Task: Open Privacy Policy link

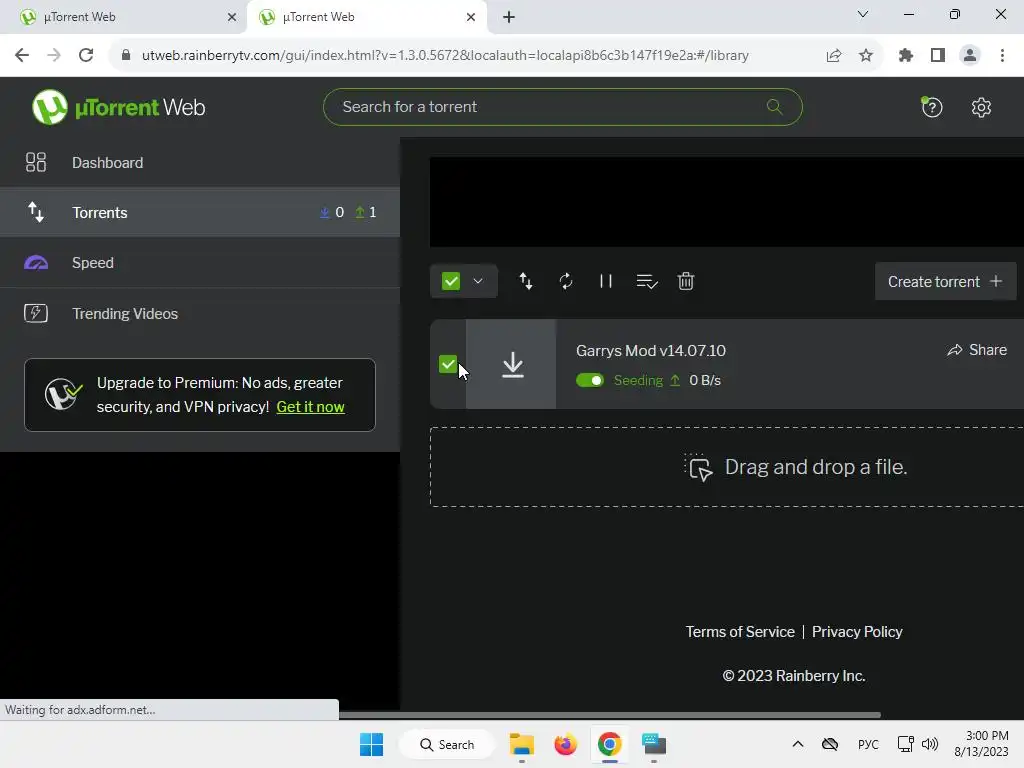Action: point(857,632)
